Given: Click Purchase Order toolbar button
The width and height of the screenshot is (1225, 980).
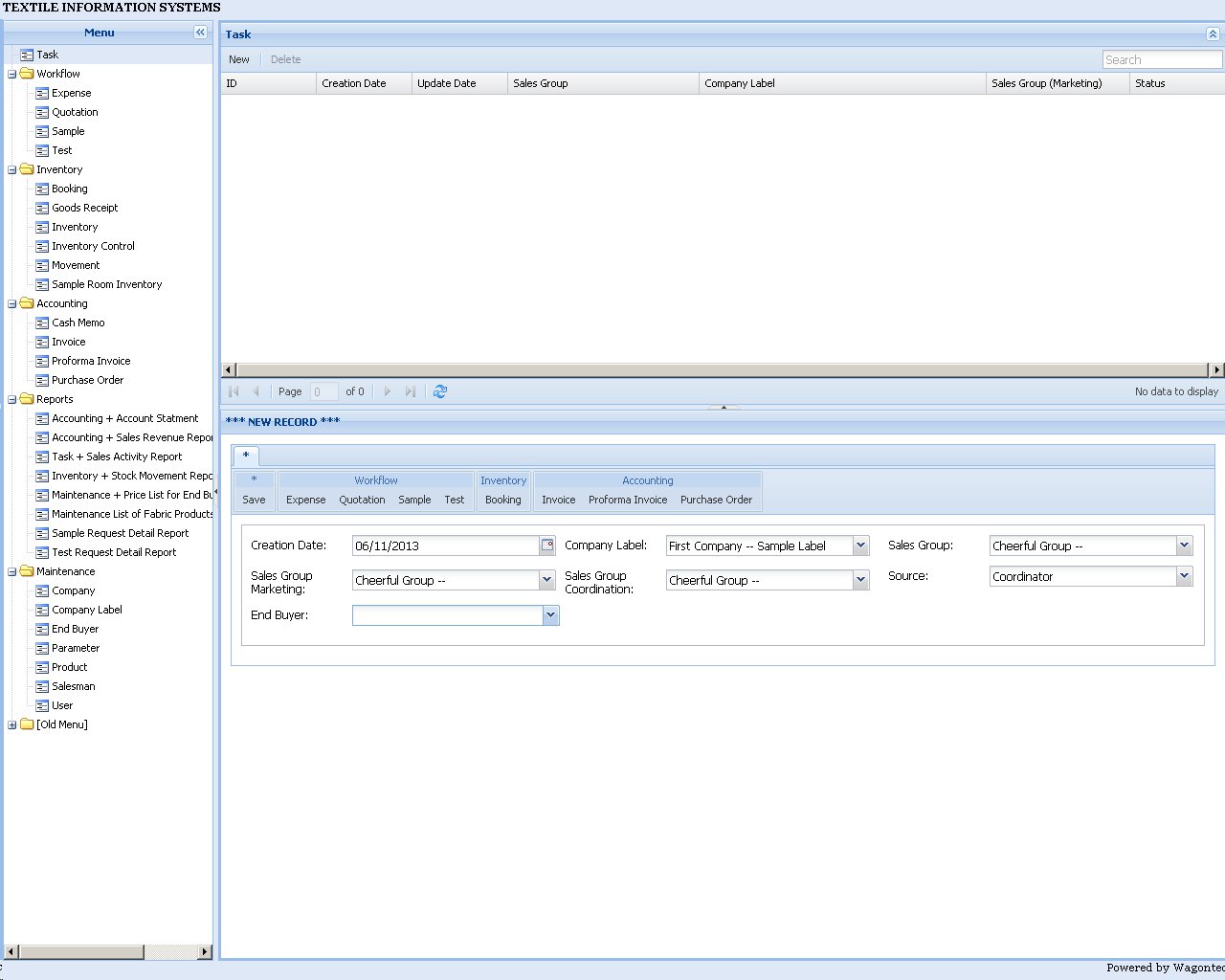Looking at the screenshot, I should [x=717, y=500].
